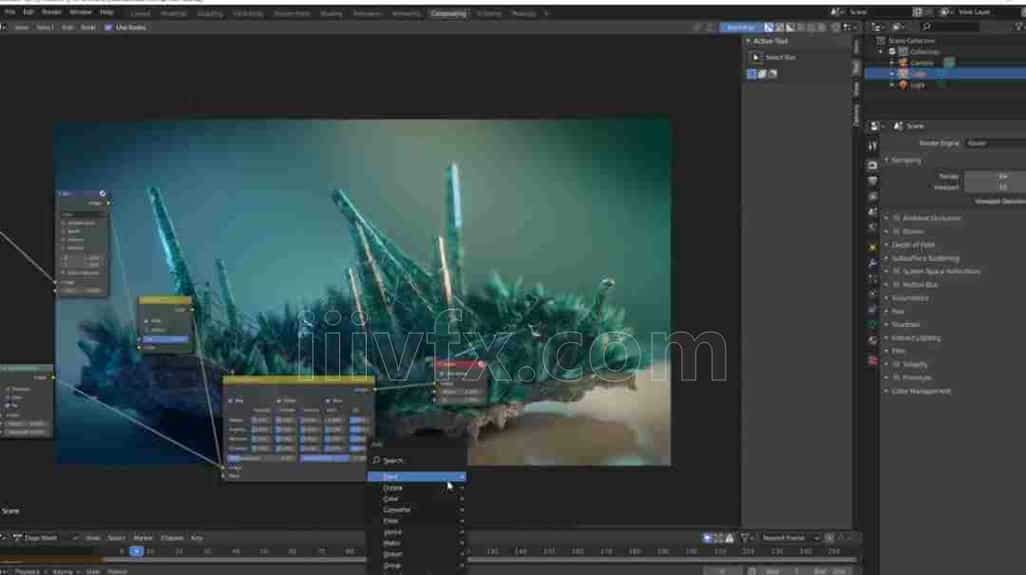Open the green Object Data properties tab
Image resolution: width=1026 pixels, height=575 pixels.
(872, 324)
